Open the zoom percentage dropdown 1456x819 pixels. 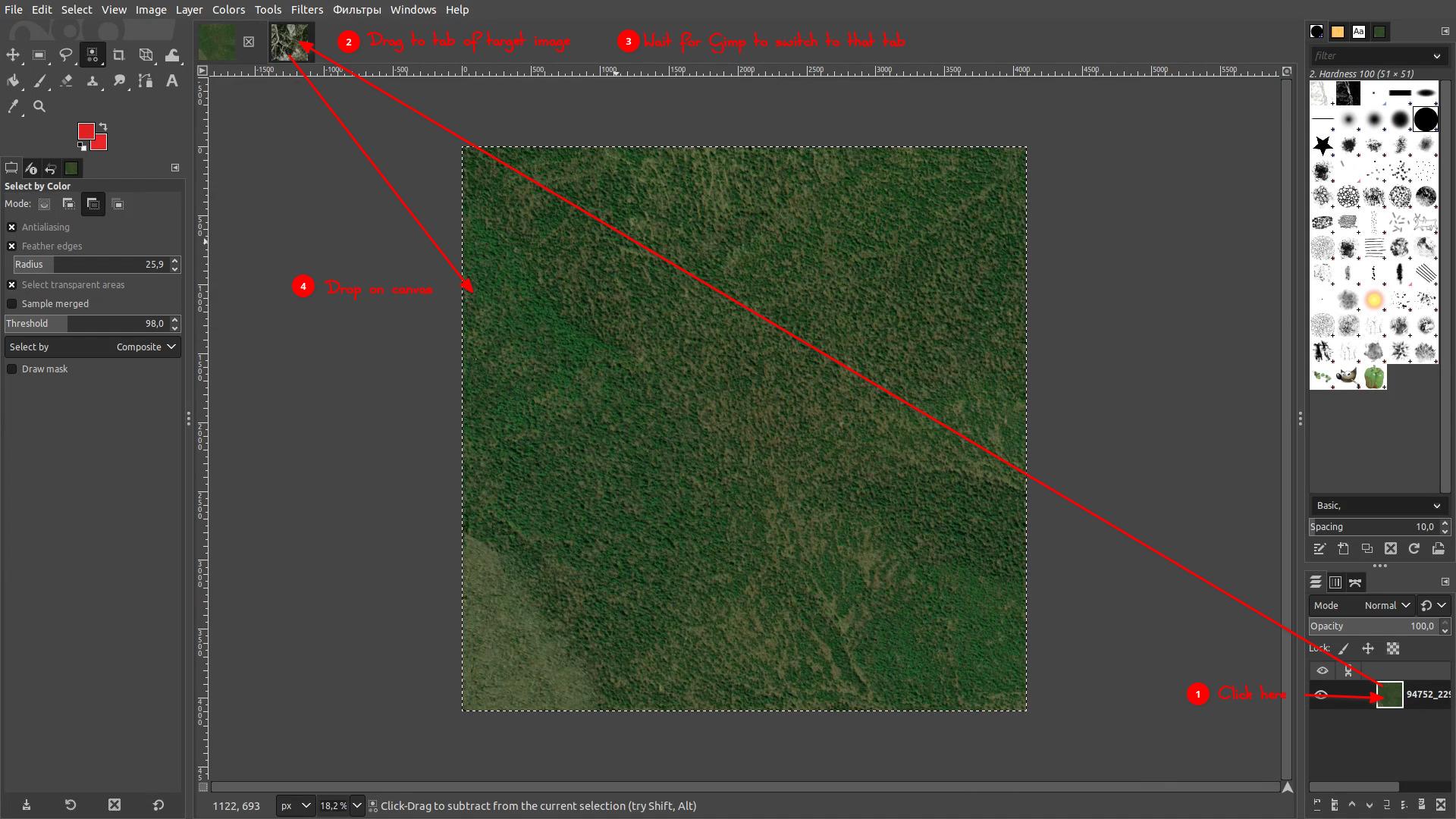(x=356, y=805)
